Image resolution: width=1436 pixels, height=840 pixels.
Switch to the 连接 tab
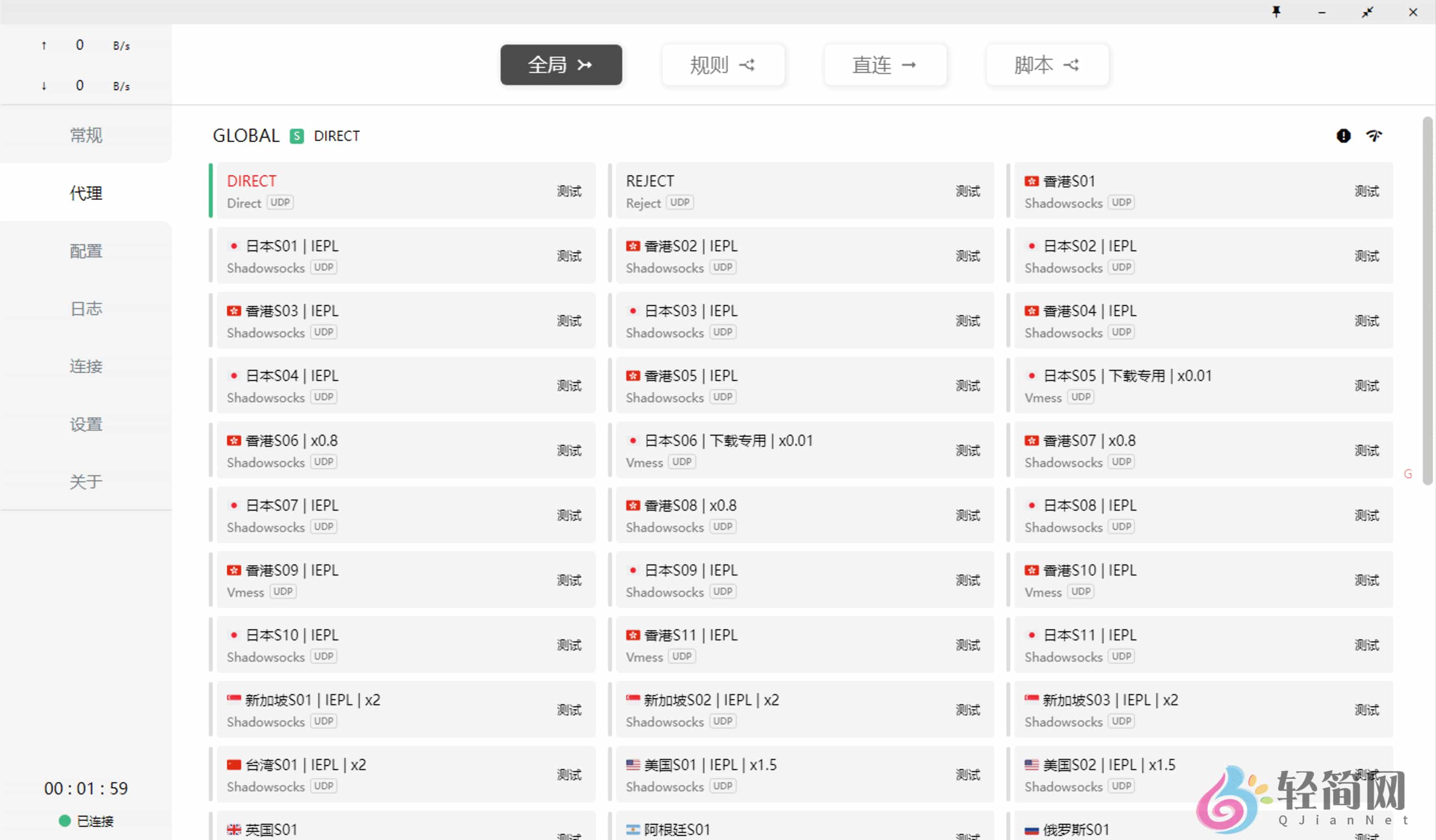(86, 366)
